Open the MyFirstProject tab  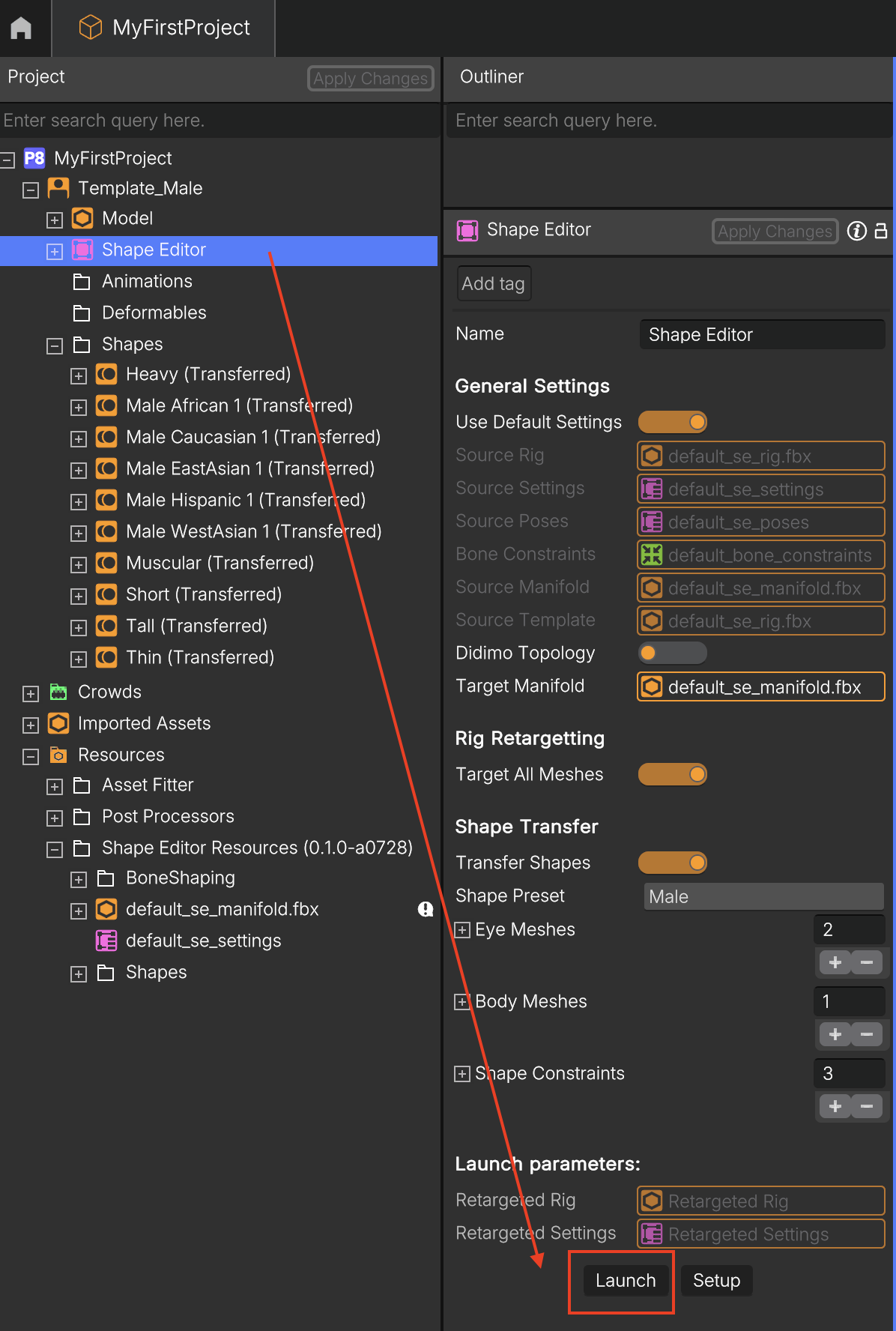point(164,28)
